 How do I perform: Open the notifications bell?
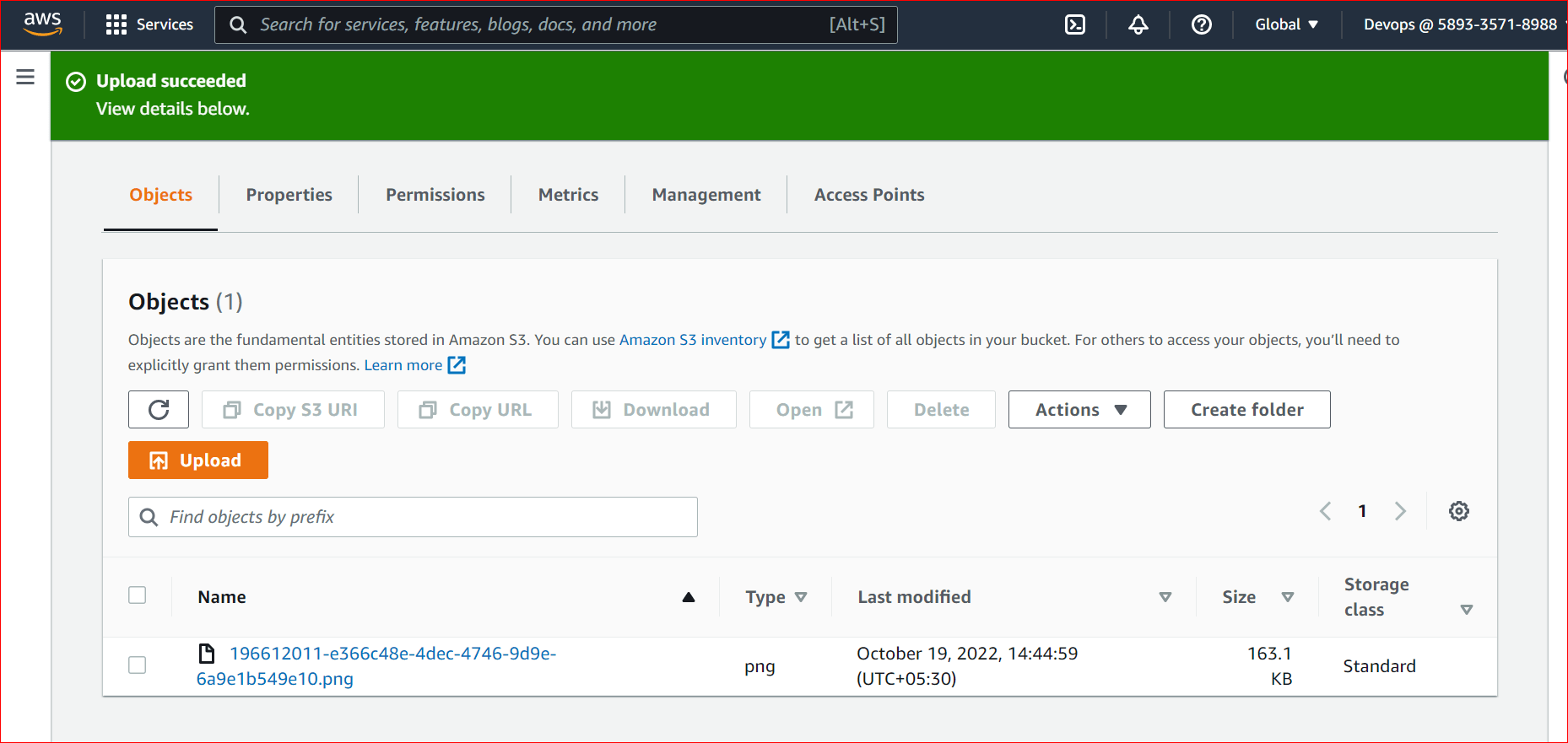1138,24
